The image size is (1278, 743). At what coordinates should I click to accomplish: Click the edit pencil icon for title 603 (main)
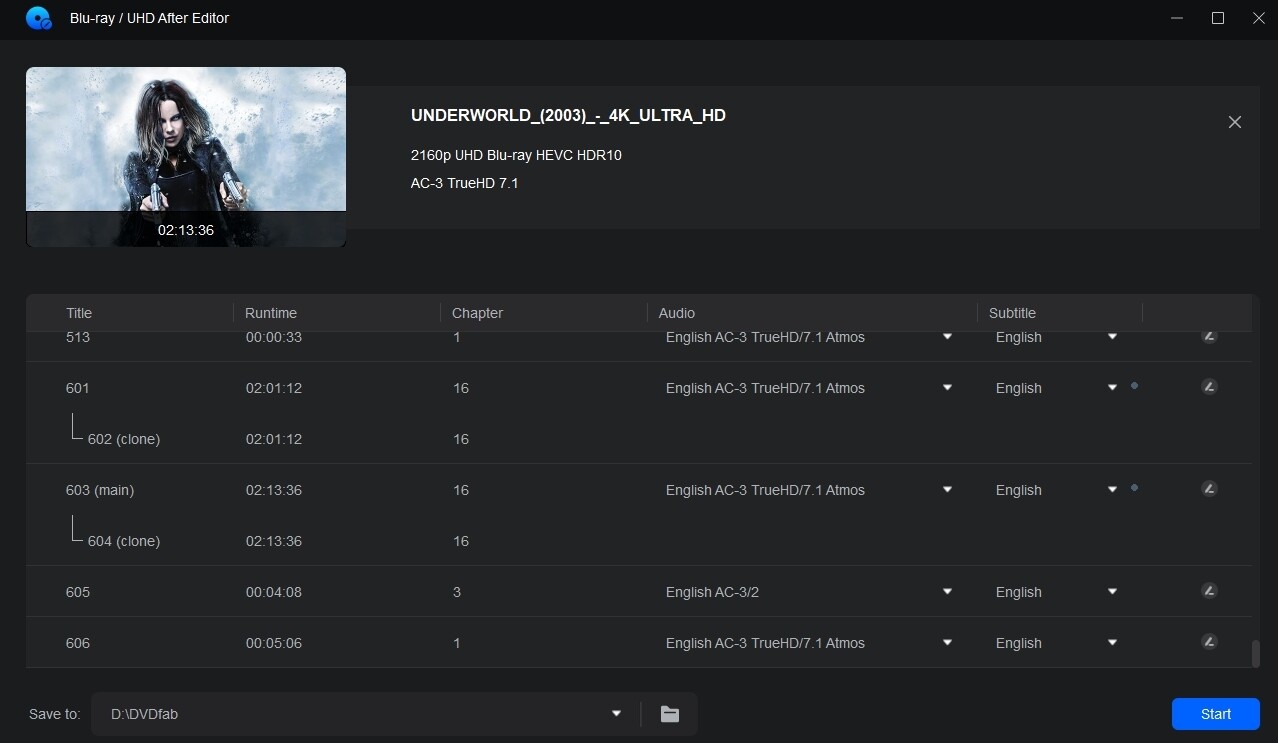pos(1209,489)
